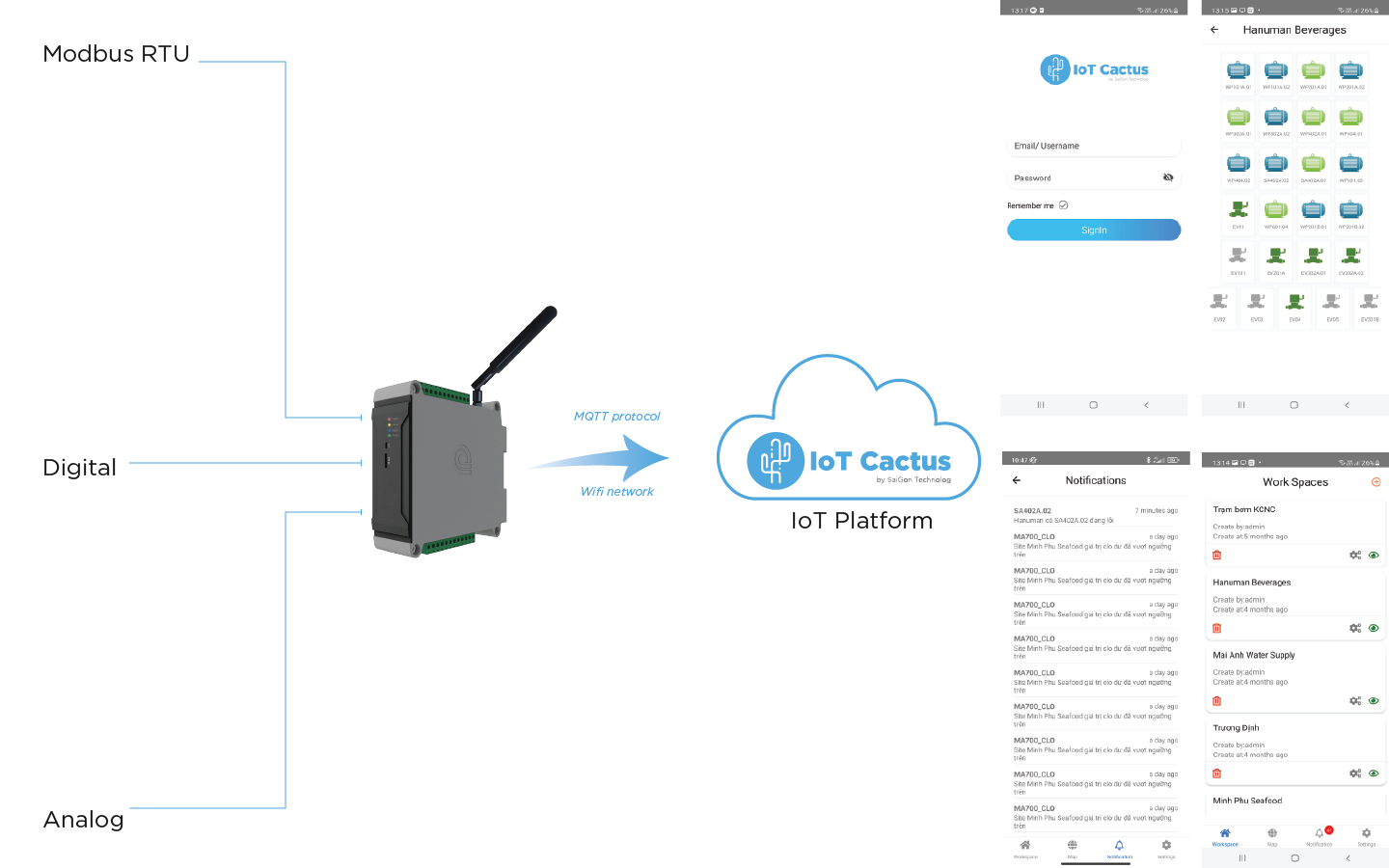Toggle password visibility eye icon
The height and width of the screenshot is (868, 1389).
pyautogui.click(x=1168, y=177)
